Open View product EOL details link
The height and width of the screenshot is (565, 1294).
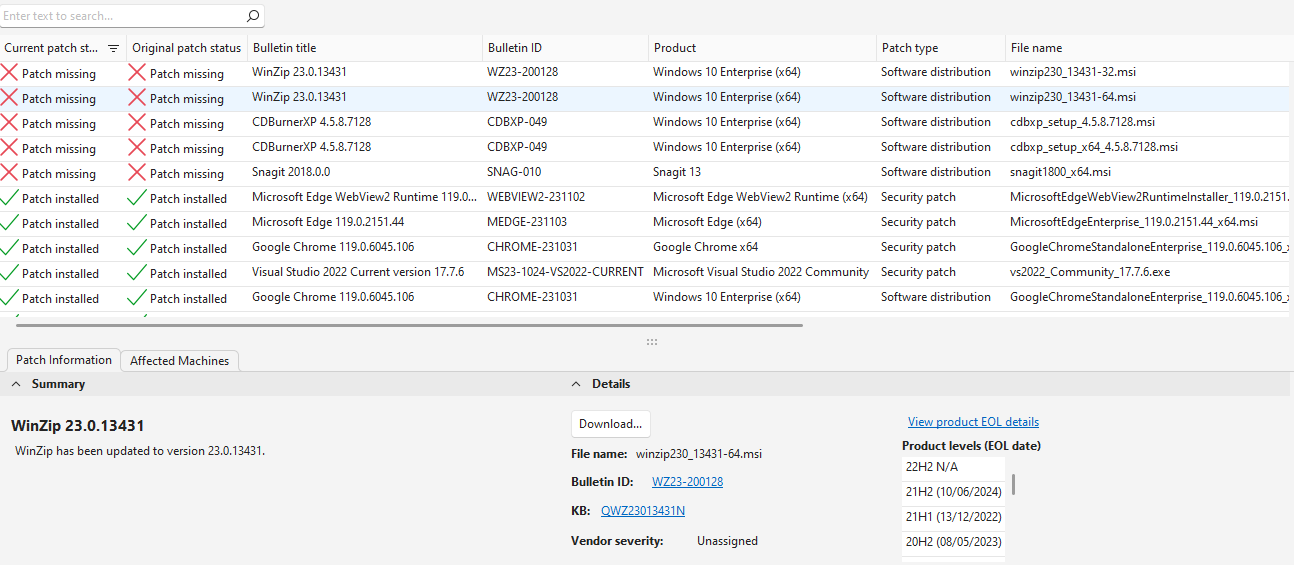click(973, 422)
